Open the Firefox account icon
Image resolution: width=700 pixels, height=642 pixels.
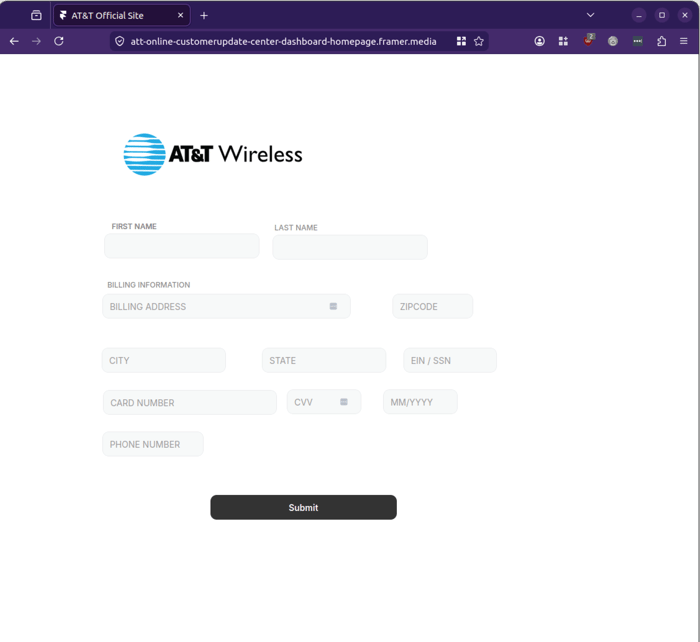(539, 41)
